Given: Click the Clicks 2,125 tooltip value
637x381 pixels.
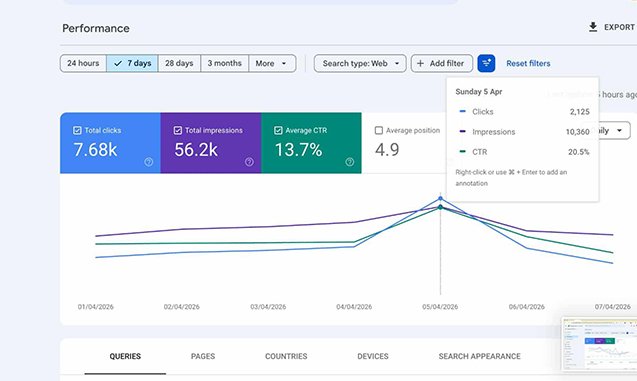Looking at the screenshot, I should coord(579,112).
